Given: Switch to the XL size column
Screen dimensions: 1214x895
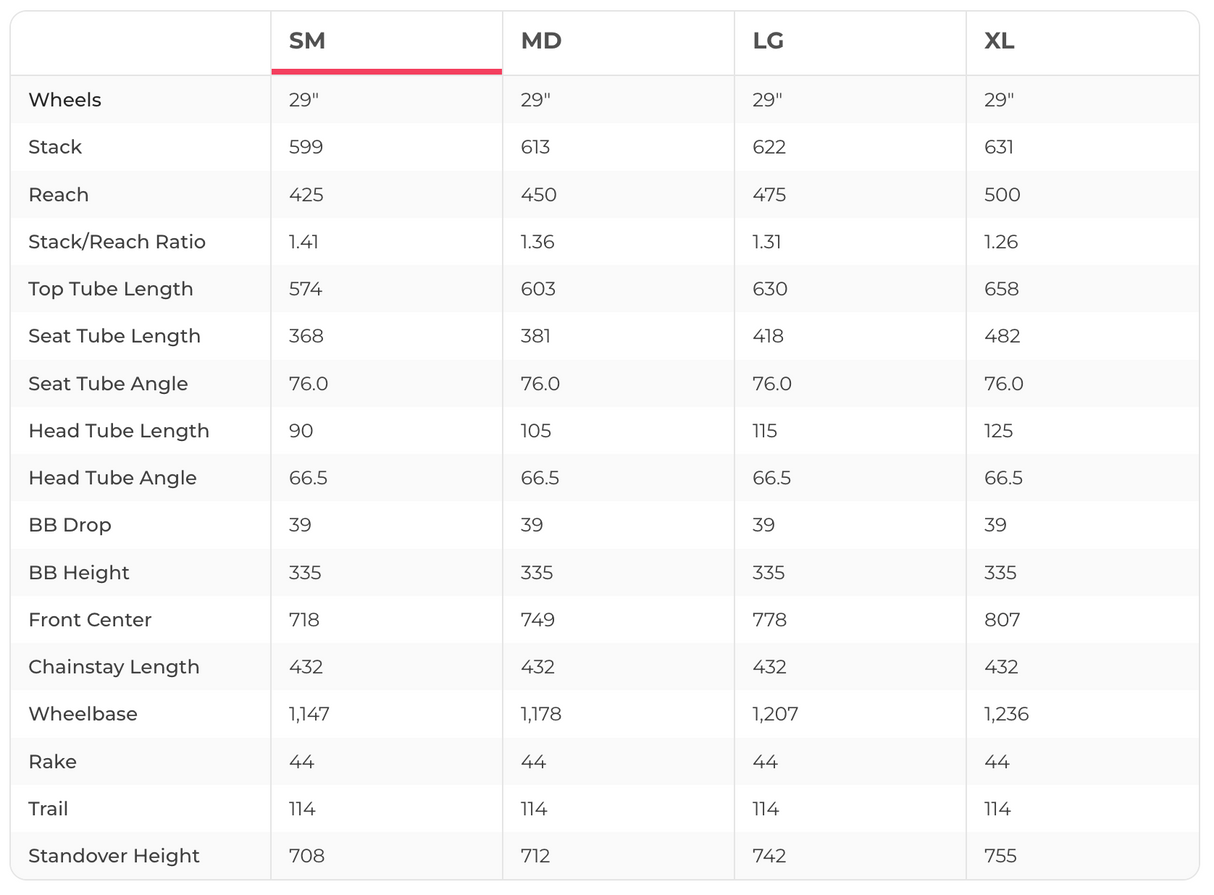Looking at the screenshot, I should point(999,41).
